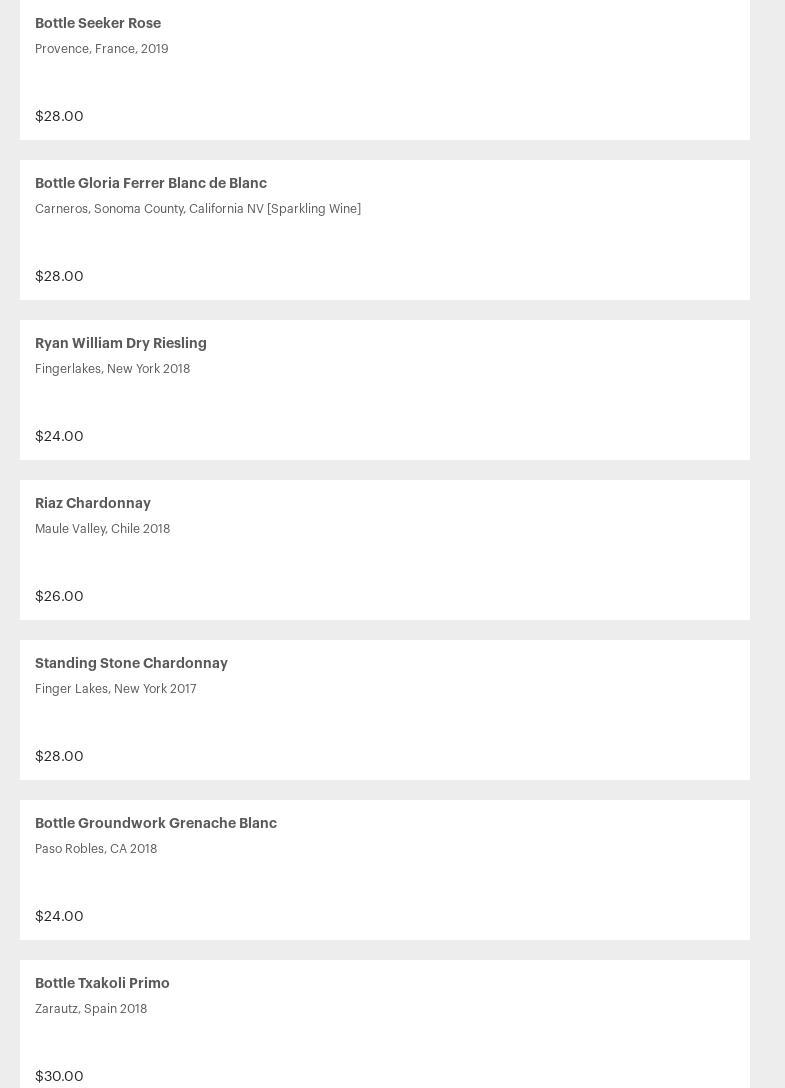The height and width of the screenshot is (1088, 785).
Task: Open Bottle Gloria Ferrer Blanc de Blanc
Action: tap(151, 183)
